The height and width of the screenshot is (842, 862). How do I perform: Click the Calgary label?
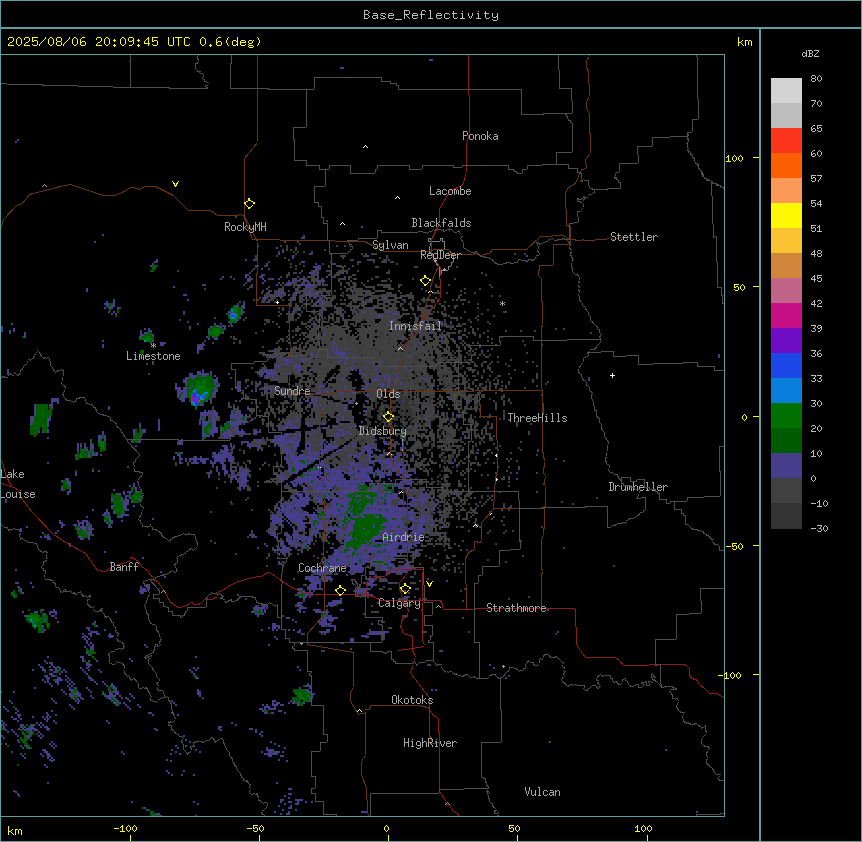(x=399, y=603)
